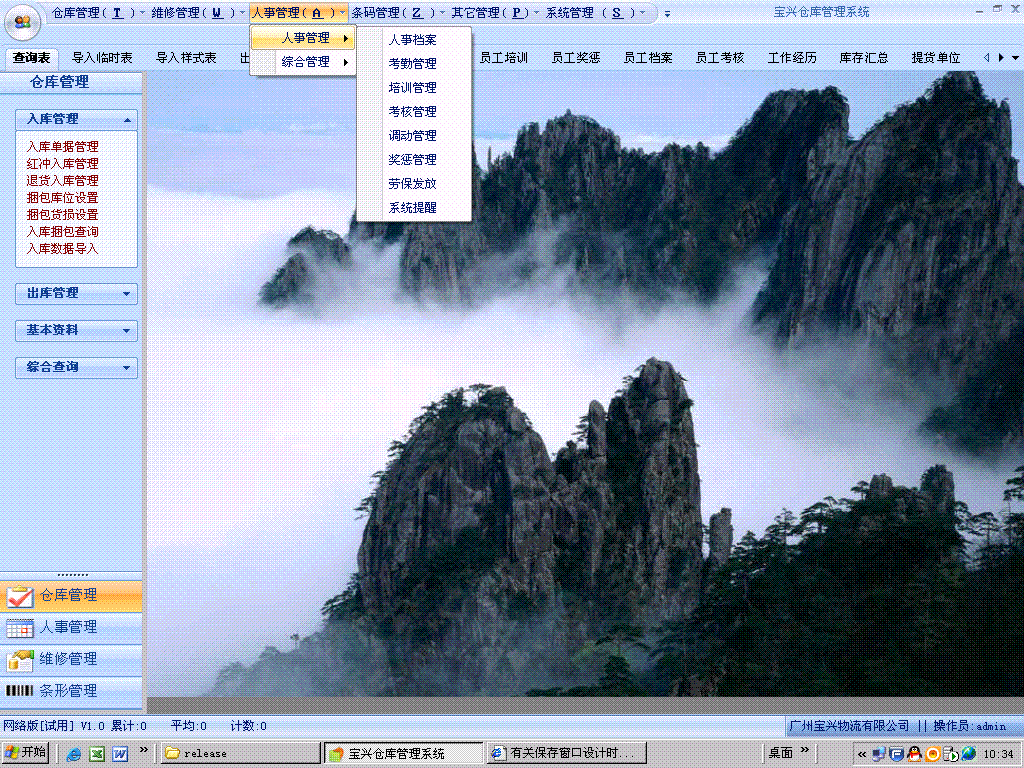Launch Internet Explorer from the quick launch
The width and height of the screenshot is (1024, 768).
point(74,754)
